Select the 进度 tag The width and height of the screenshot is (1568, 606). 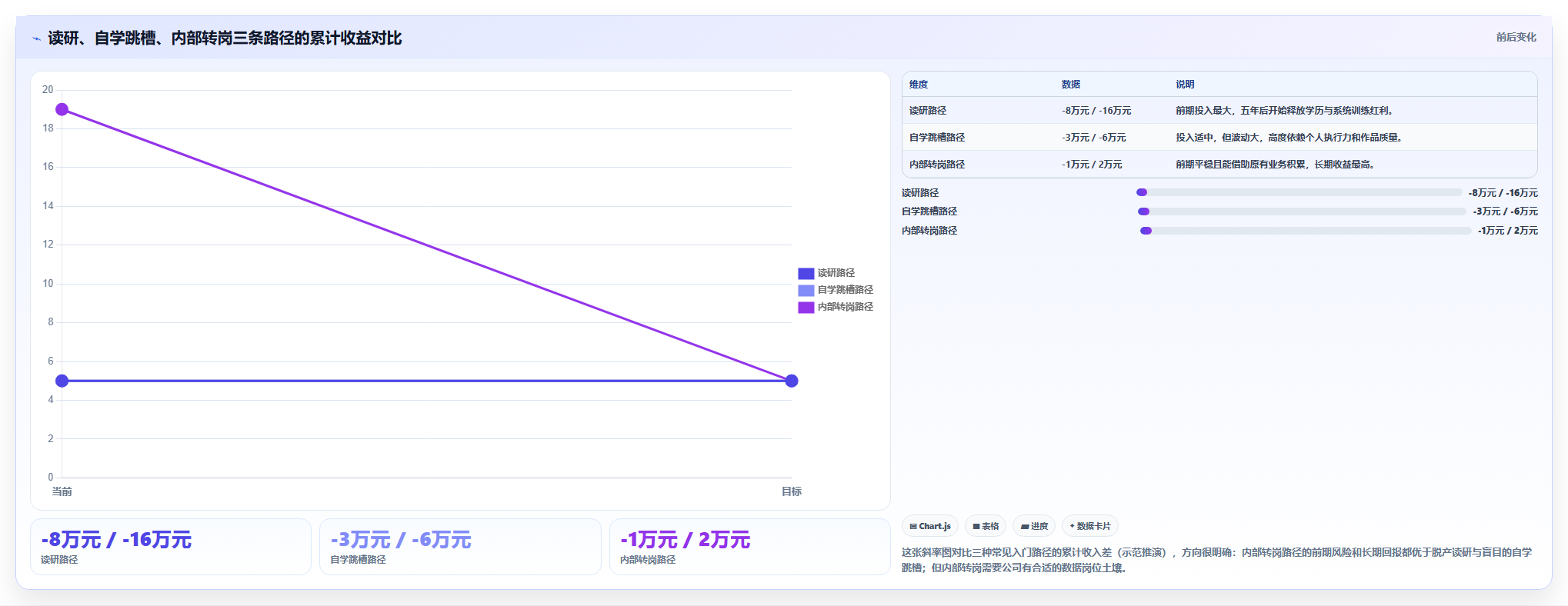pos(1034,526)
